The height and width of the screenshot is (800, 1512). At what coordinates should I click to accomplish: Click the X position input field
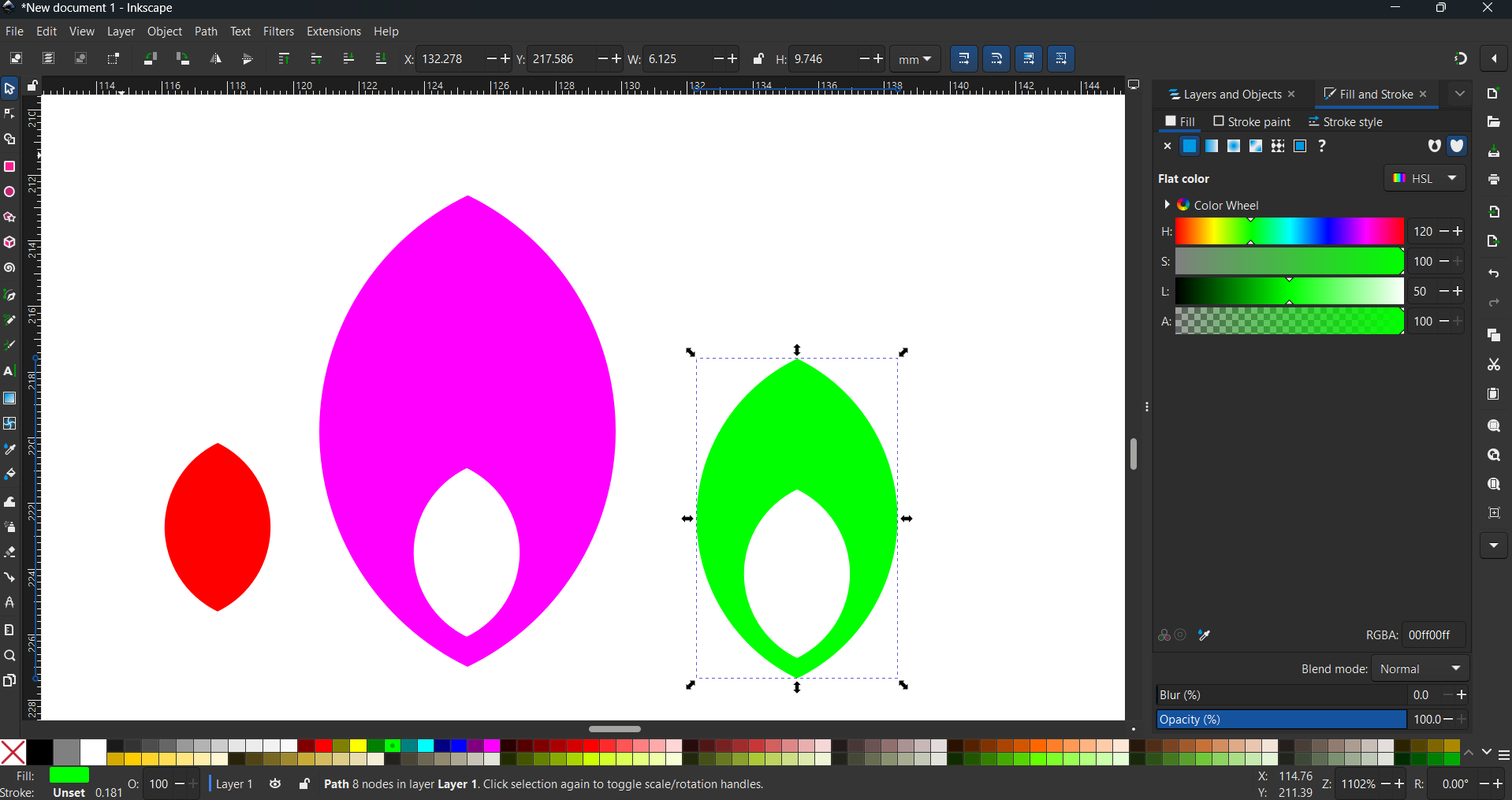tap(449, 59)
